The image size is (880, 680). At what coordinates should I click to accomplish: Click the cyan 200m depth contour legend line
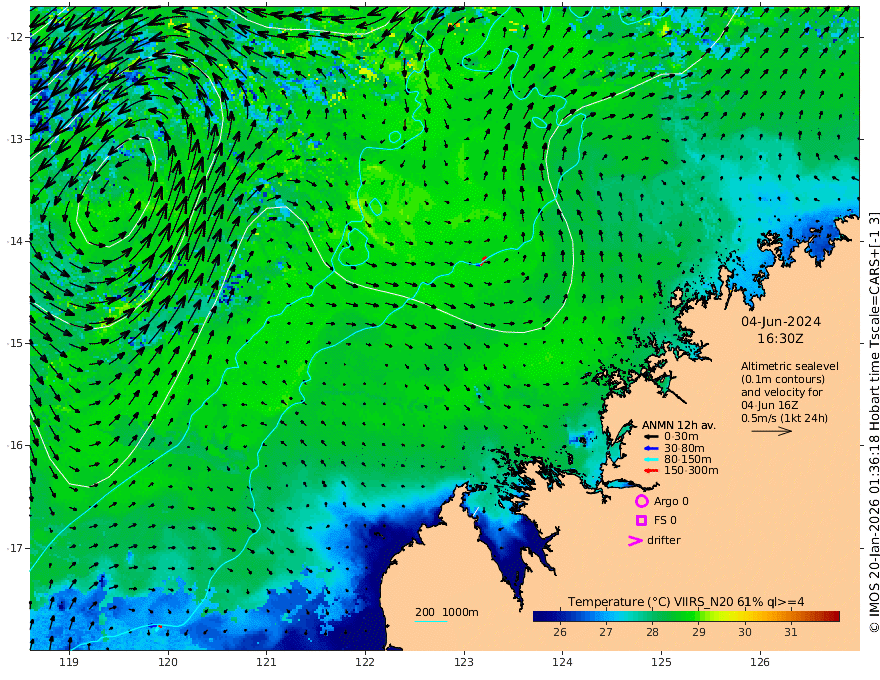tap(431, 622)
